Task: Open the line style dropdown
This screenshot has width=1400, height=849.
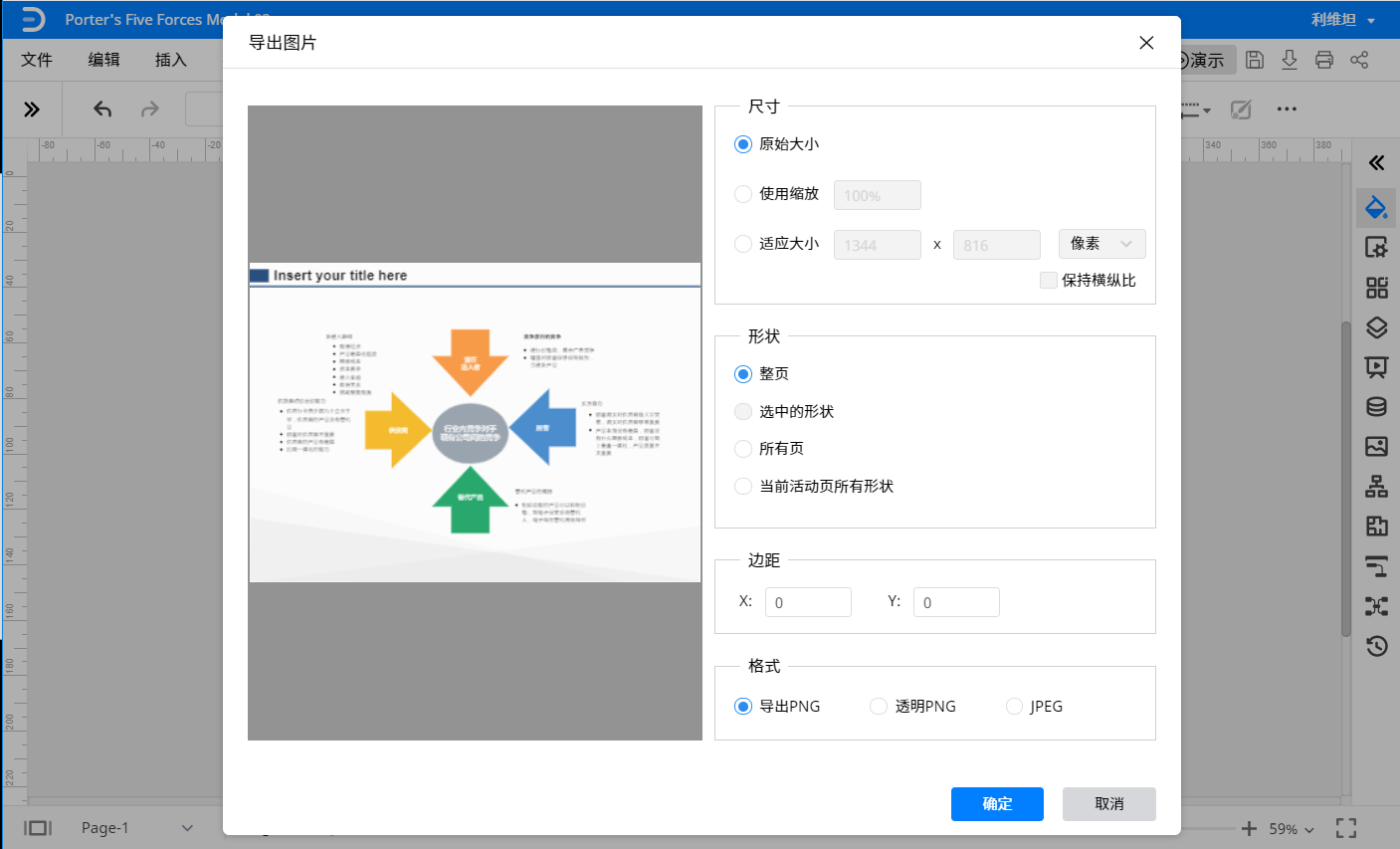Action: tap(1196, 109)
